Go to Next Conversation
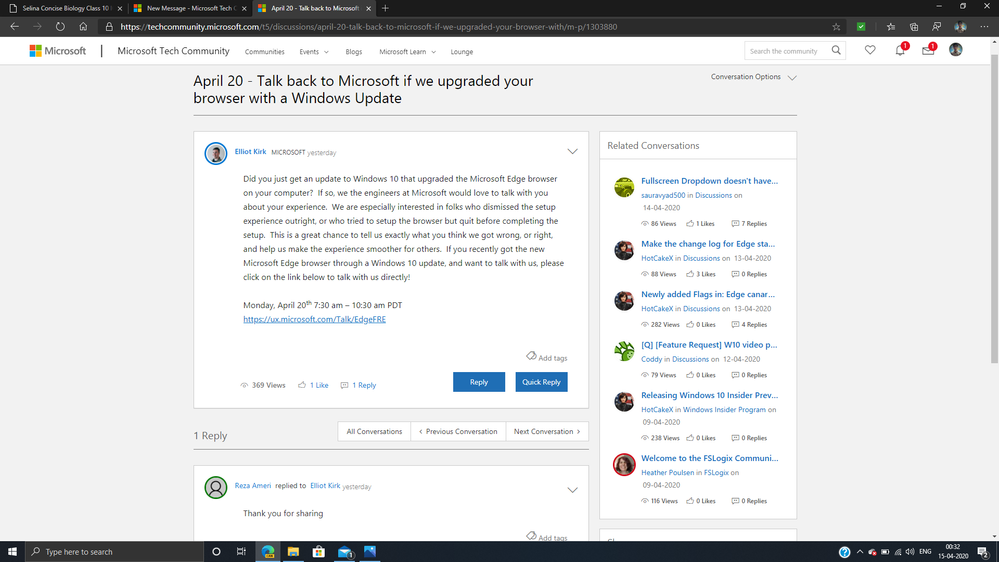Image resolution: width=999 pixels, height=562 pixels. pyautogui.click(x=547, y=431)
